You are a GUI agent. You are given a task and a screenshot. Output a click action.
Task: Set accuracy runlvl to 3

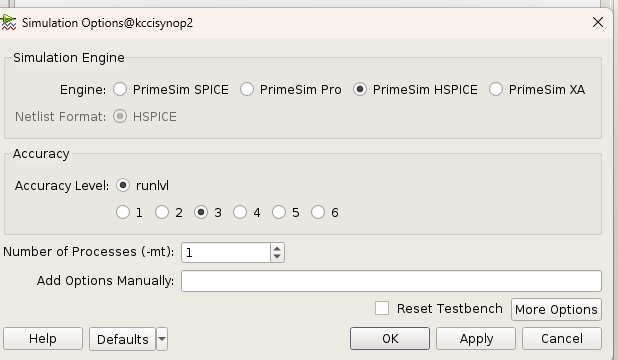[201, 213]
